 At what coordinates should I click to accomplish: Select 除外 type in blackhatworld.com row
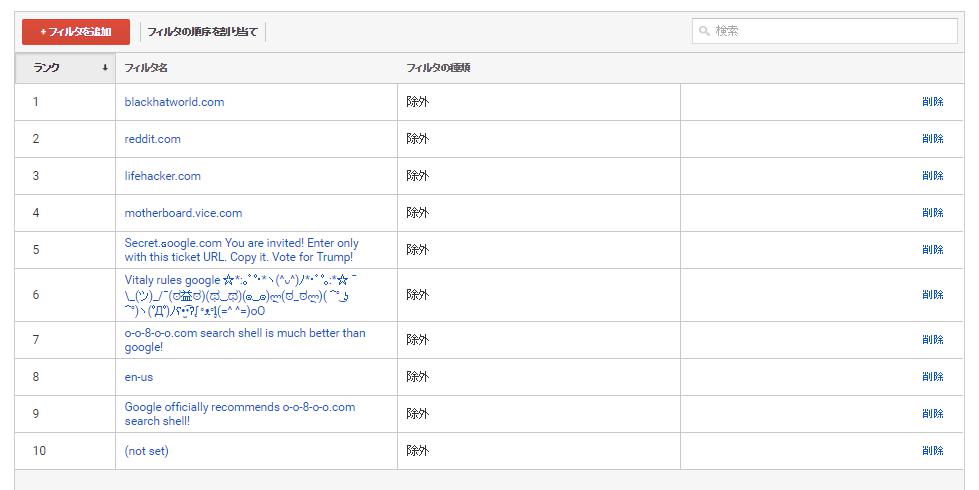tap(417, 102)
